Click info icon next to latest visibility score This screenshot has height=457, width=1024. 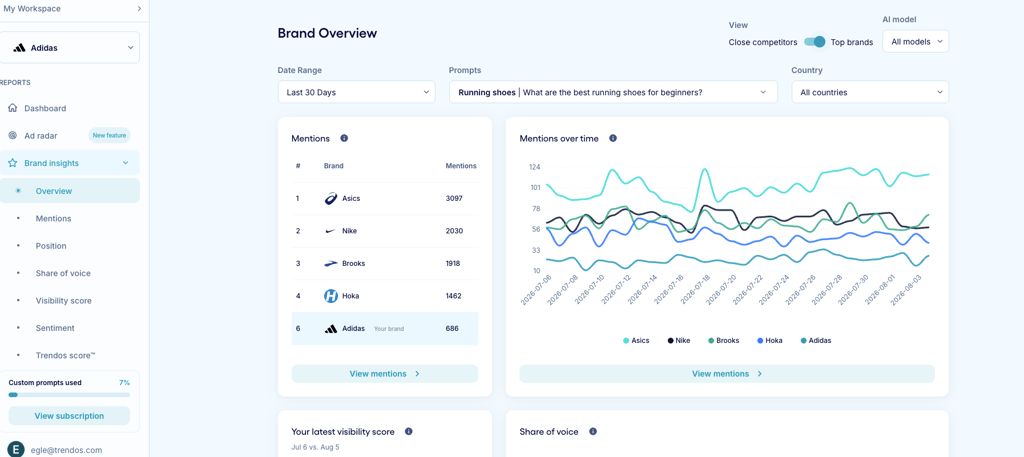click(408, 432)
